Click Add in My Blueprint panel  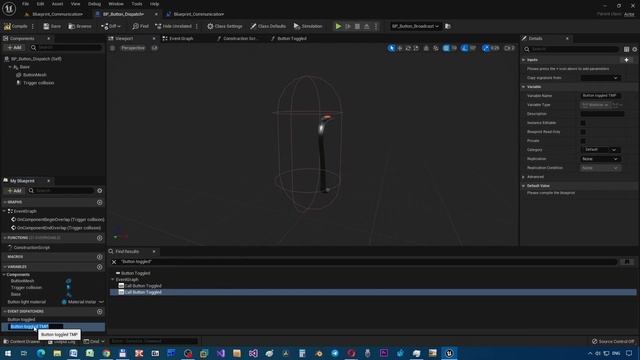pyautogui.click(x=14, y=191)
